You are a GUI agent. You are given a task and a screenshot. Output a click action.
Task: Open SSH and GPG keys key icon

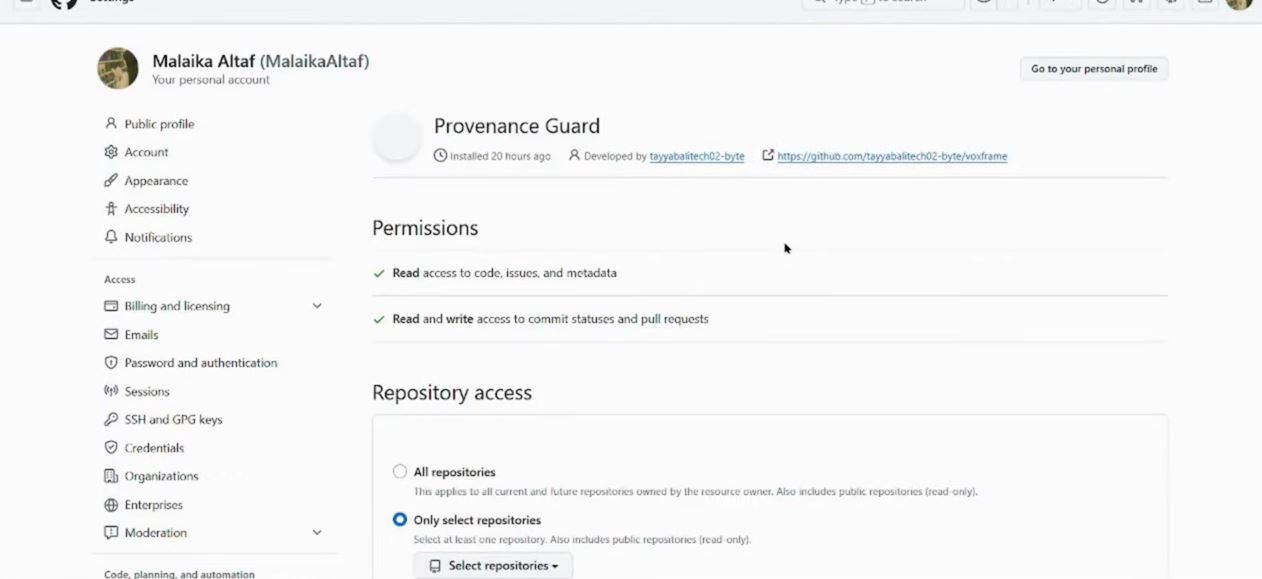click(x=111, y=420)
